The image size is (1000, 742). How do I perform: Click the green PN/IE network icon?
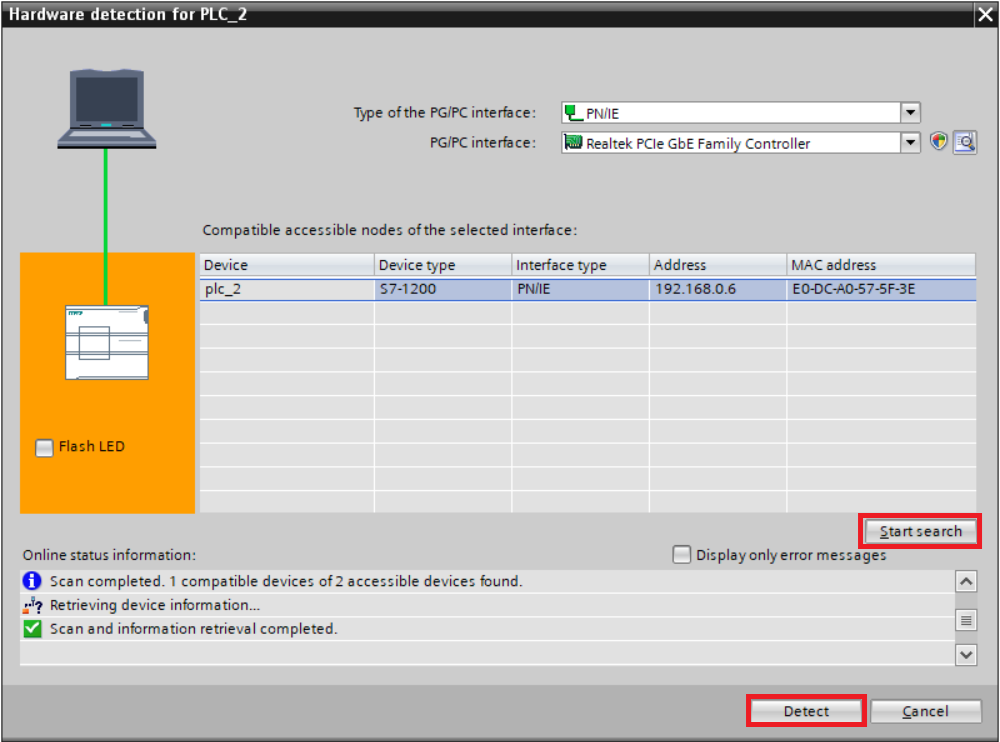click(x=573, y=113)
